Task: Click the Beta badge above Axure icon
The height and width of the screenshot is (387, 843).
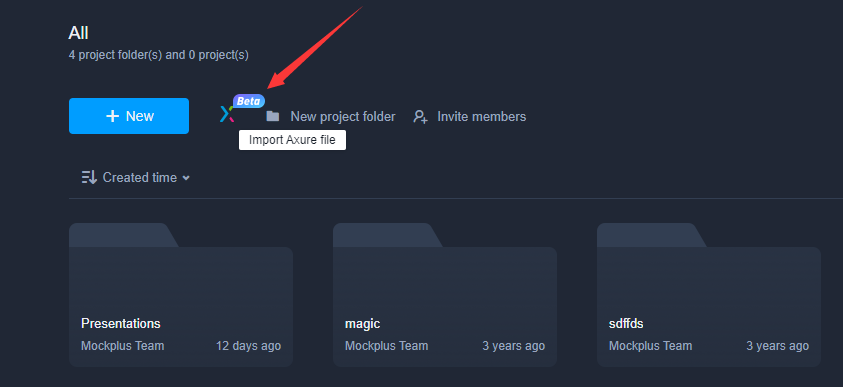Action: click(248, 101)
